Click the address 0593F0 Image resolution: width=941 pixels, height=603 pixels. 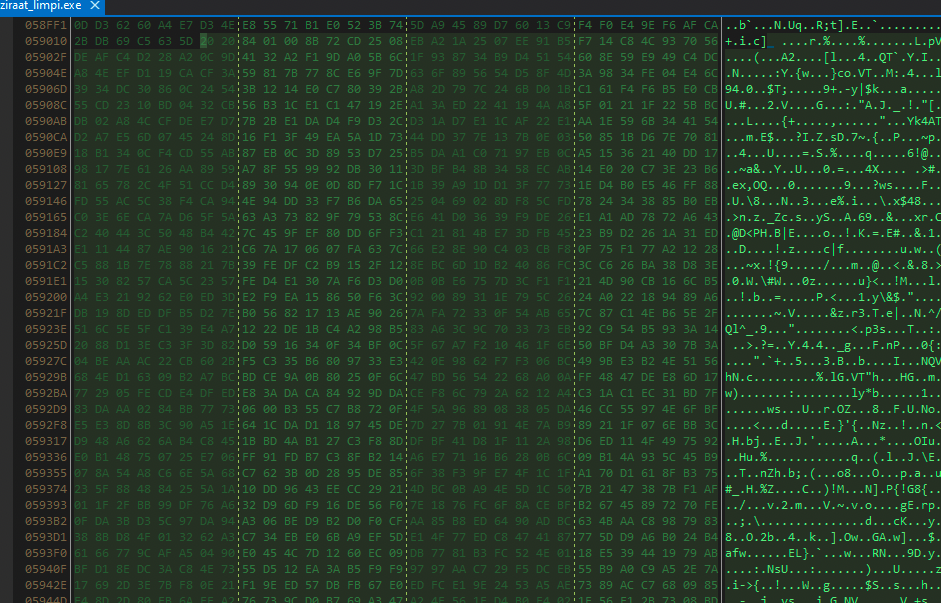[x=46, y=553]
